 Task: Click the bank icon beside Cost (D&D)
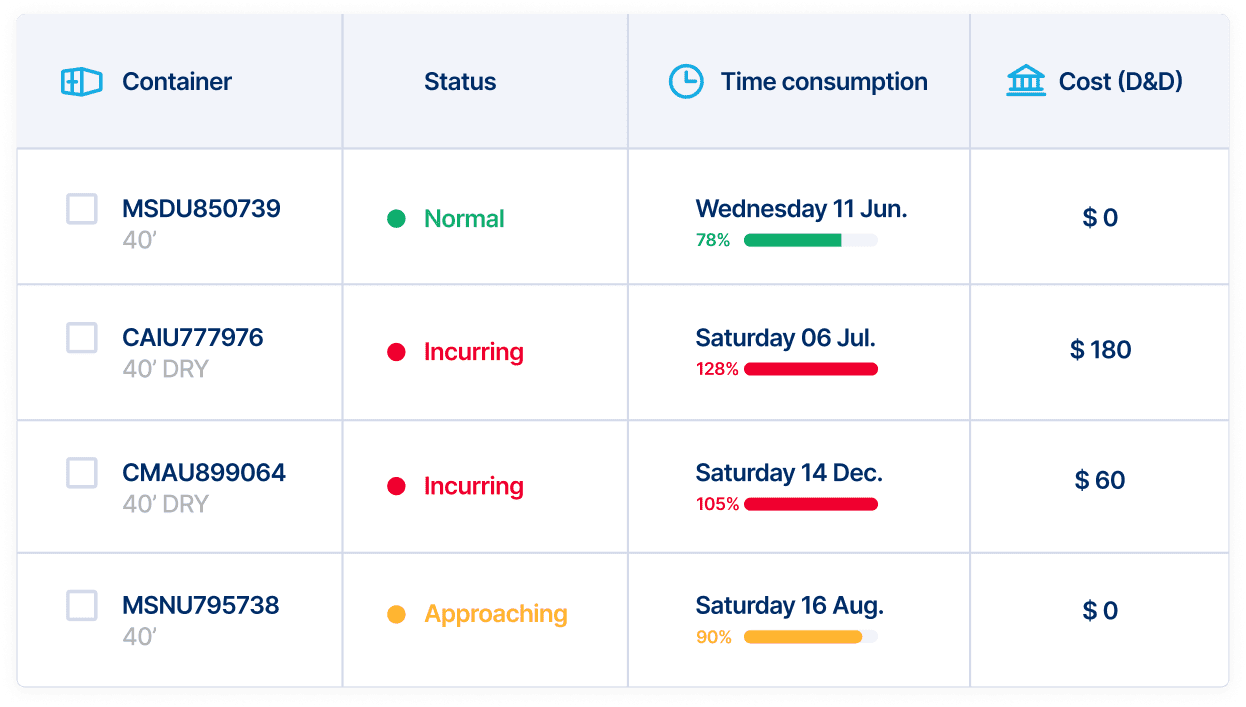click(x=1025, y=81)
